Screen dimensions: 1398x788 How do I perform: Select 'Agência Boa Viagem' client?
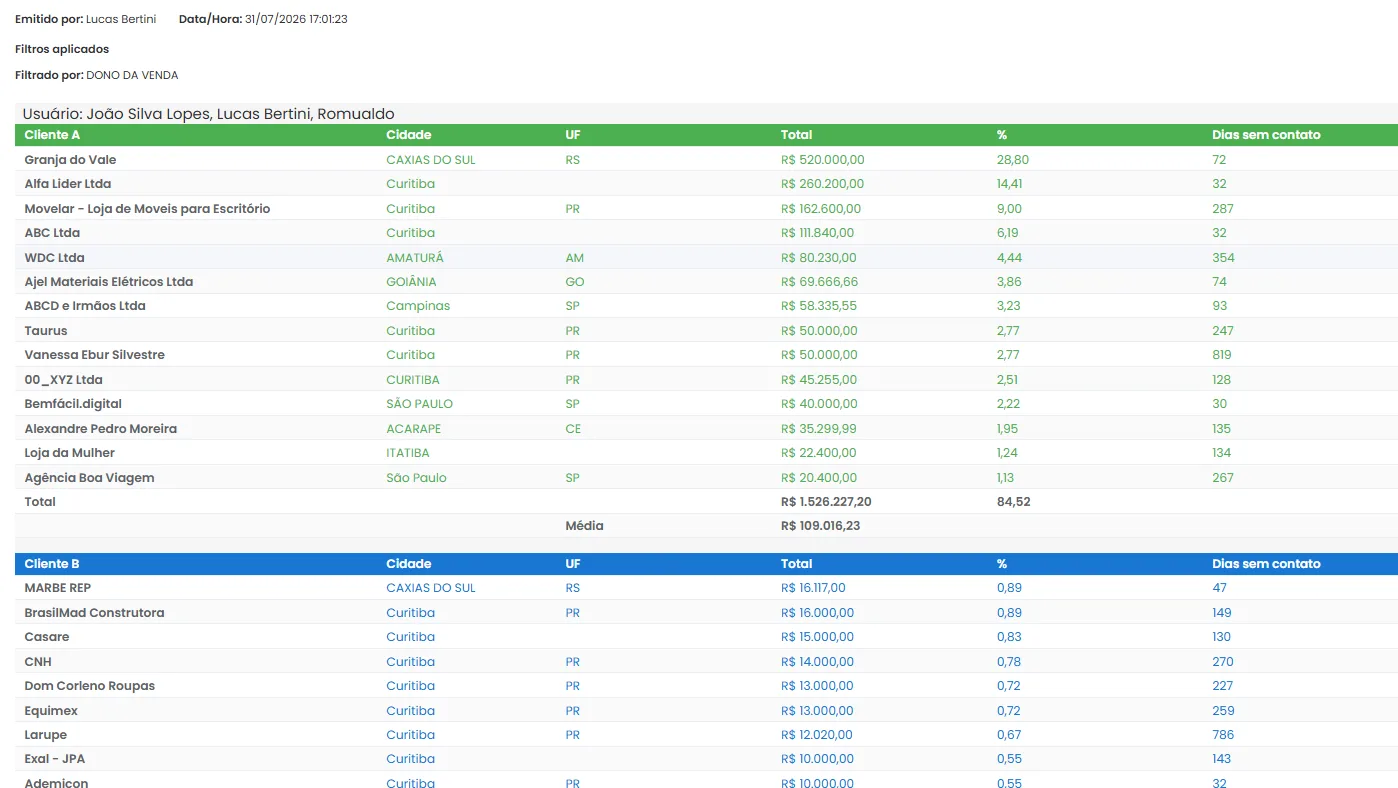click(x=90, y=478)
